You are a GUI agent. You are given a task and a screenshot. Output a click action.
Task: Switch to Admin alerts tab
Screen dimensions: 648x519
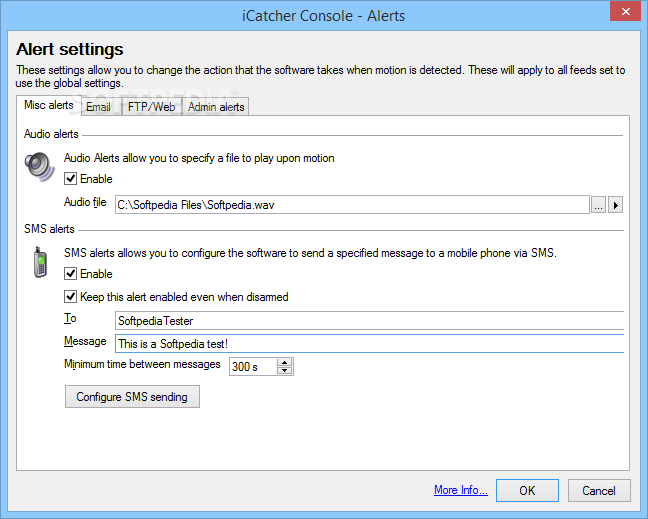click(x=216, y=107)
